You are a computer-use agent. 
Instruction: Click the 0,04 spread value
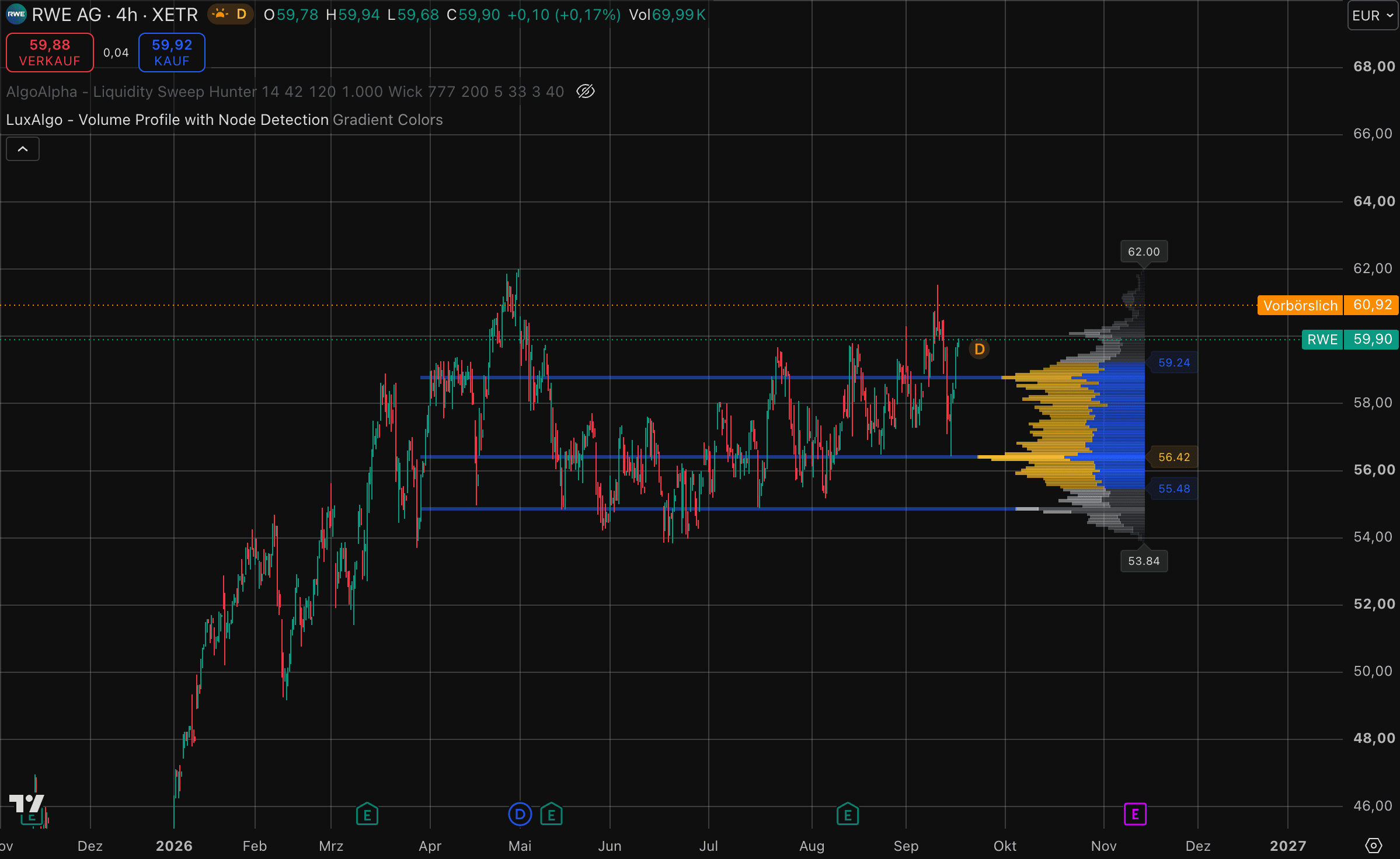tap(116, 53)
